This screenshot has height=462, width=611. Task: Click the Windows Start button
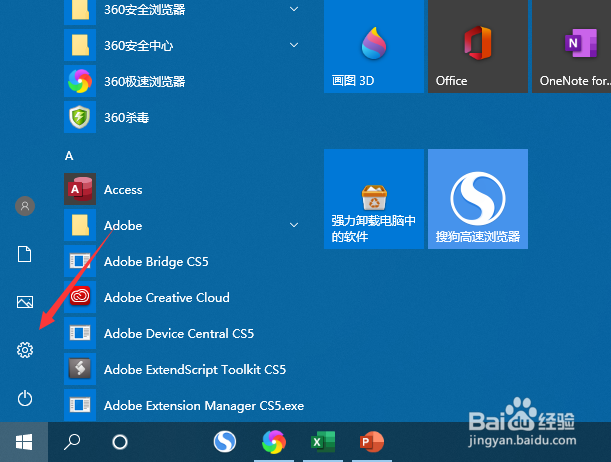24,442
